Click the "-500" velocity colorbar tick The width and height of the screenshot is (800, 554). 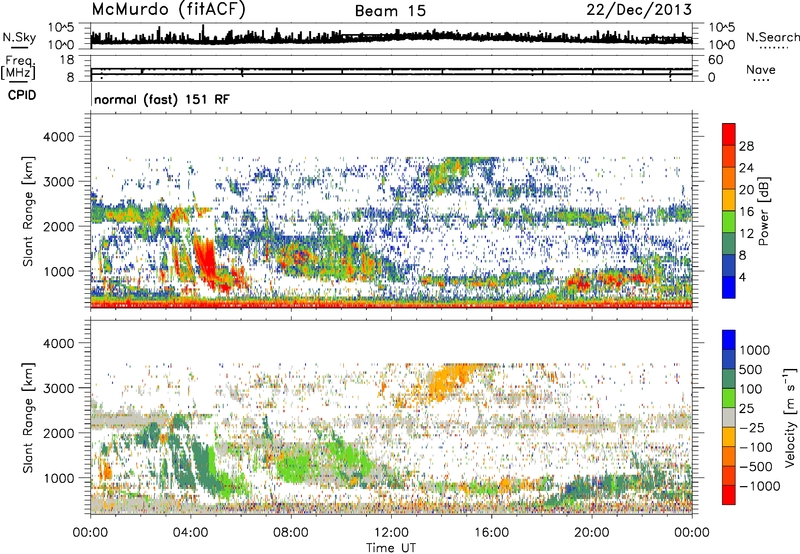[x=756, y=466]
